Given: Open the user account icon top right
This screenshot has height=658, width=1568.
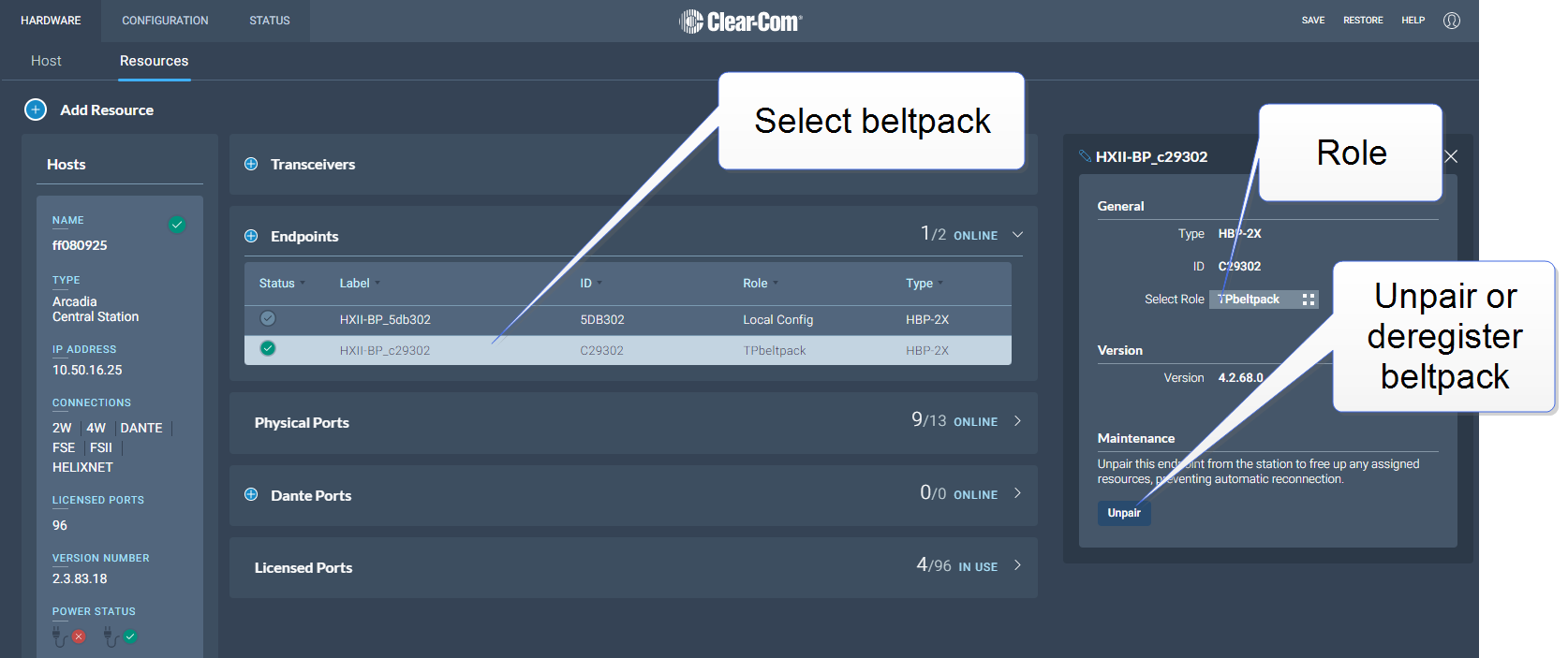Looking at the screenshot, I should click(1451, 20).
